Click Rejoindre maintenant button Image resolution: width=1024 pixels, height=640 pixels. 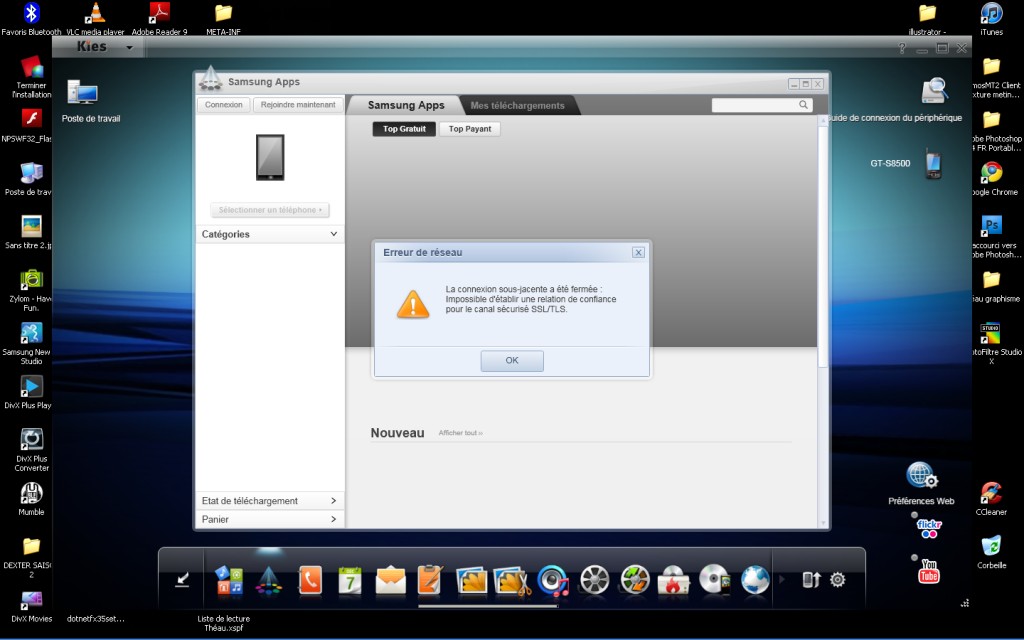pos(298,104)
